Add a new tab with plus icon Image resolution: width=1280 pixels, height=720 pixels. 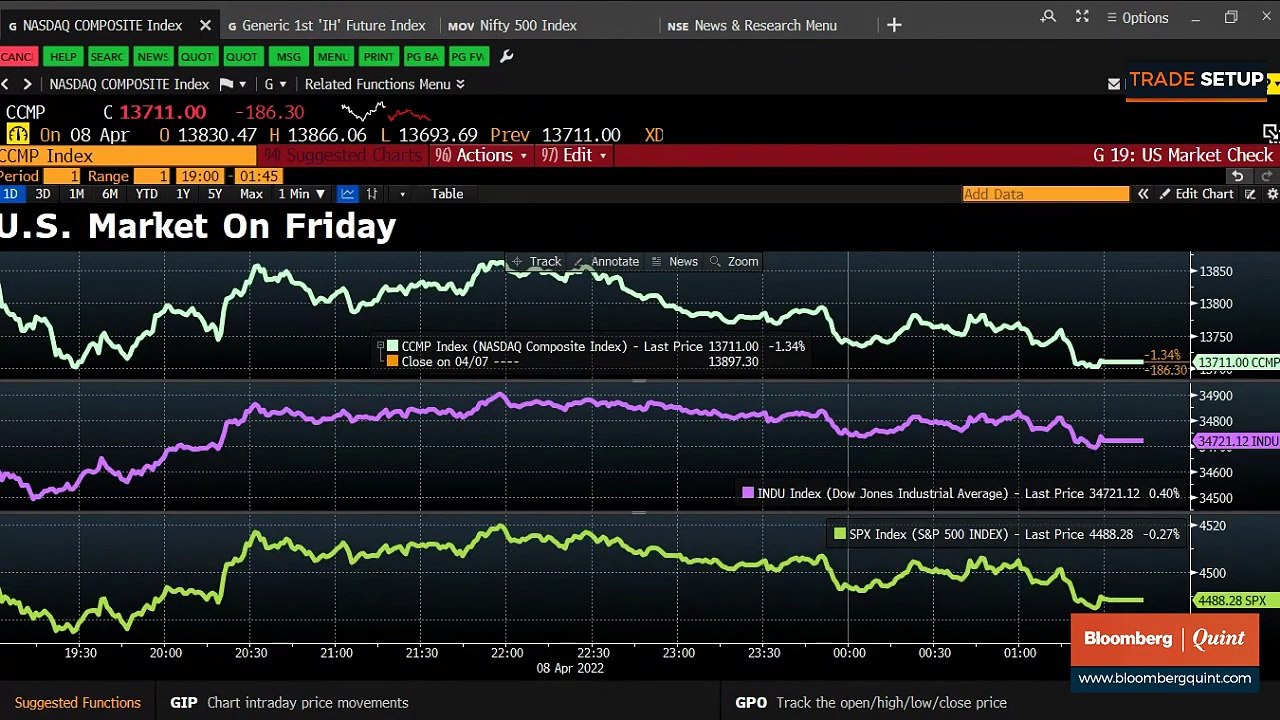pos(894,25)
